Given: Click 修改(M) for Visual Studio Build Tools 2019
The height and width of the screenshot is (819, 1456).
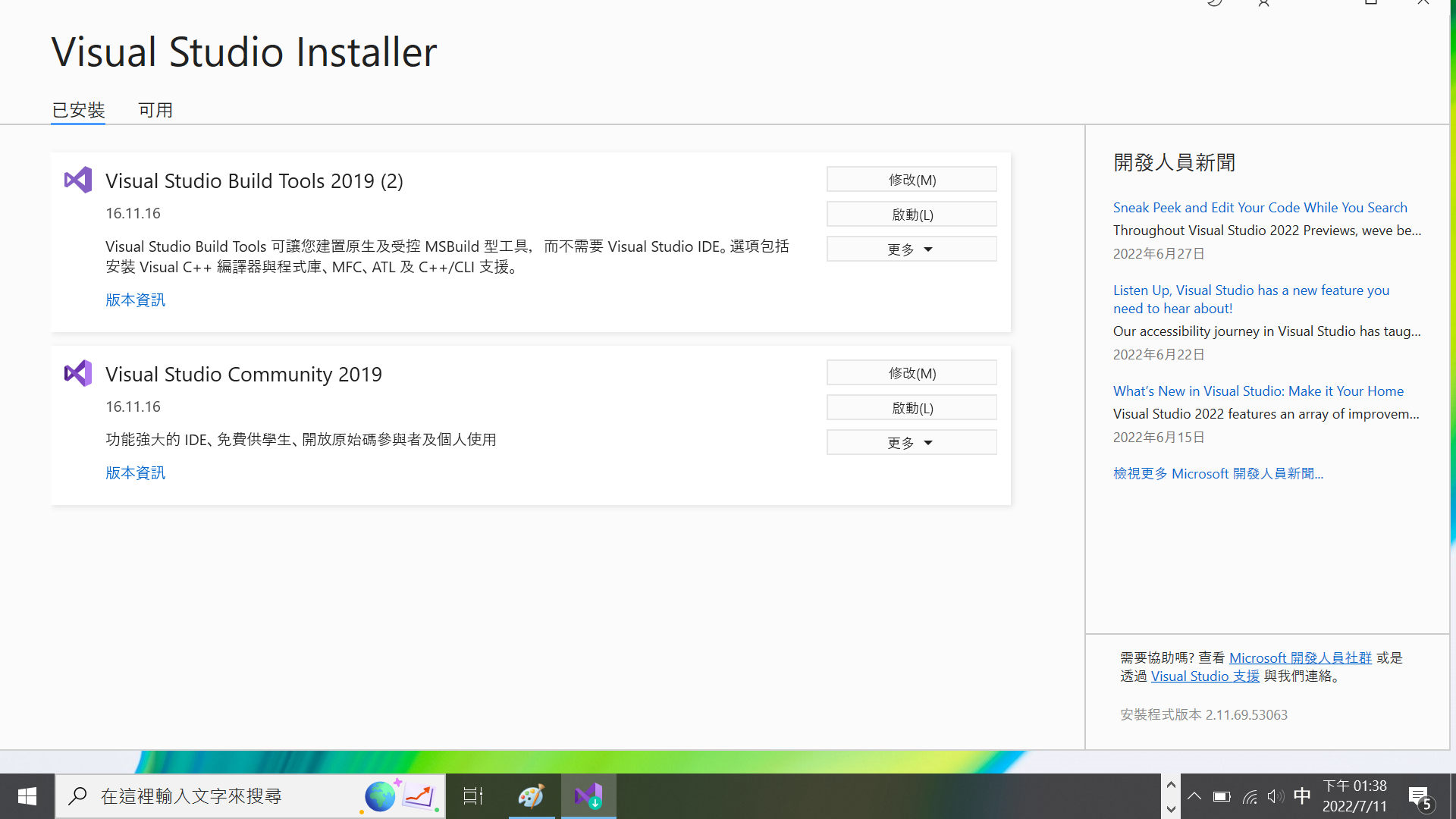Looking at the screenshot, I should coord(912,180).
